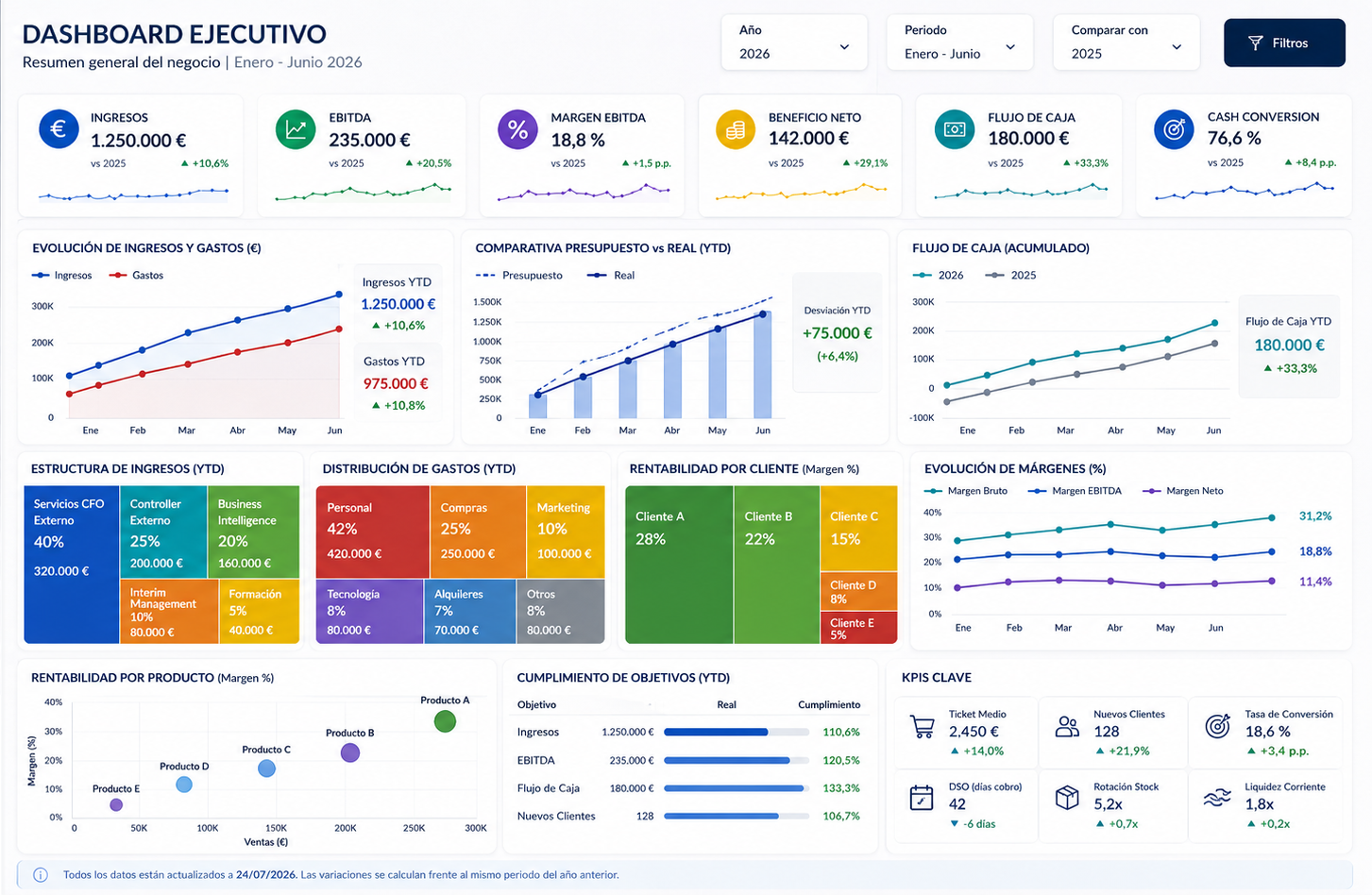
Task: Select the Otros 8% expense tile
Action: (x=560, y=612)
